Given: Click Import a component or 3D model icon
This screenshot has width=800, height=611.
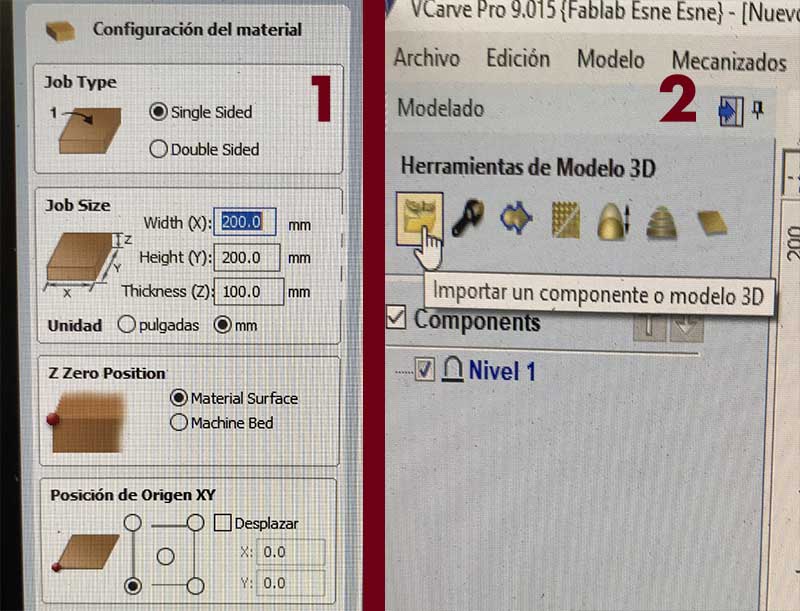Looking at the screenshot, I should point(419,219).
